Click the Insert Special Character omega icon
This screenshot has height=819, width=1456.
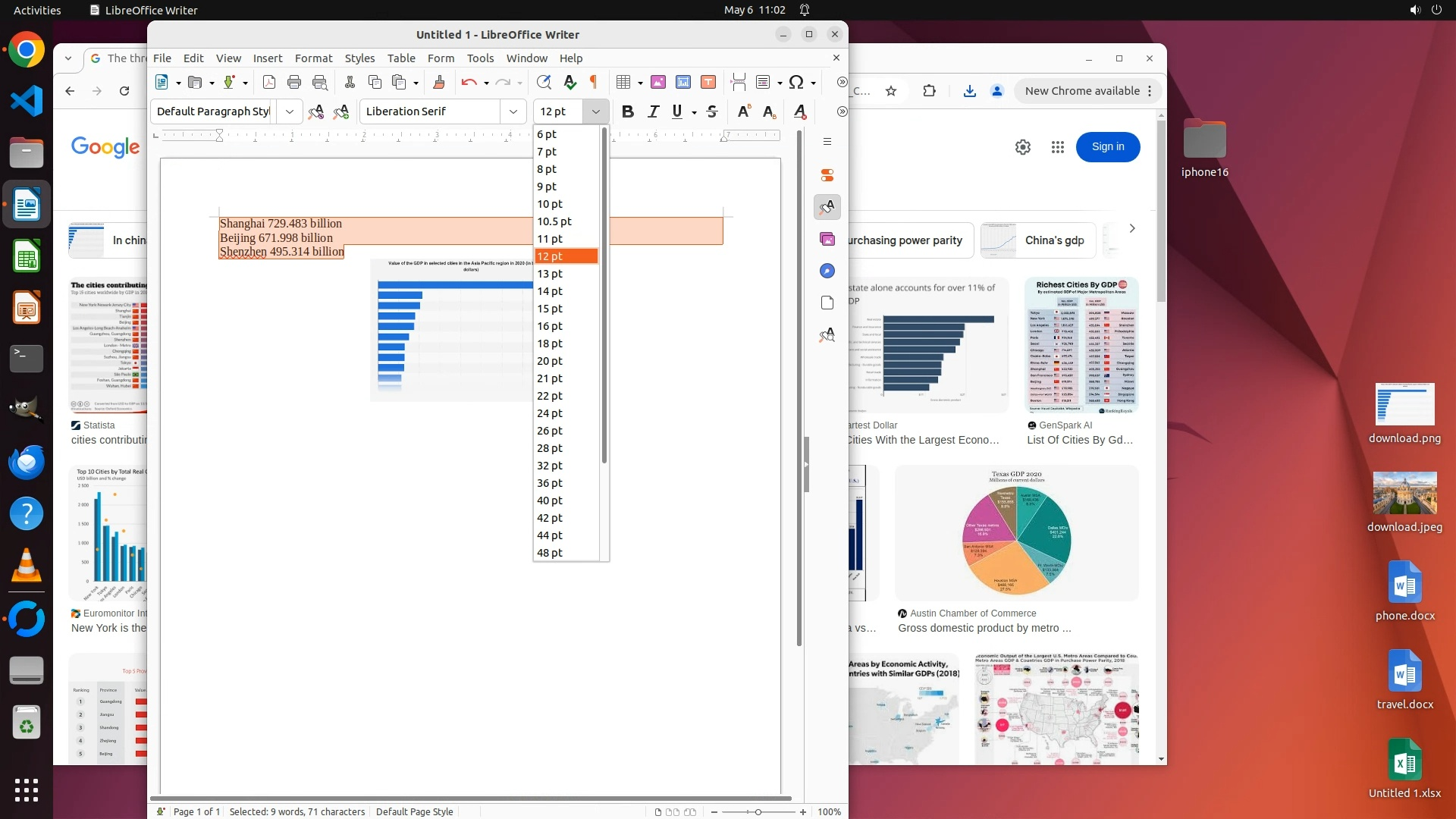pos(795,82)
